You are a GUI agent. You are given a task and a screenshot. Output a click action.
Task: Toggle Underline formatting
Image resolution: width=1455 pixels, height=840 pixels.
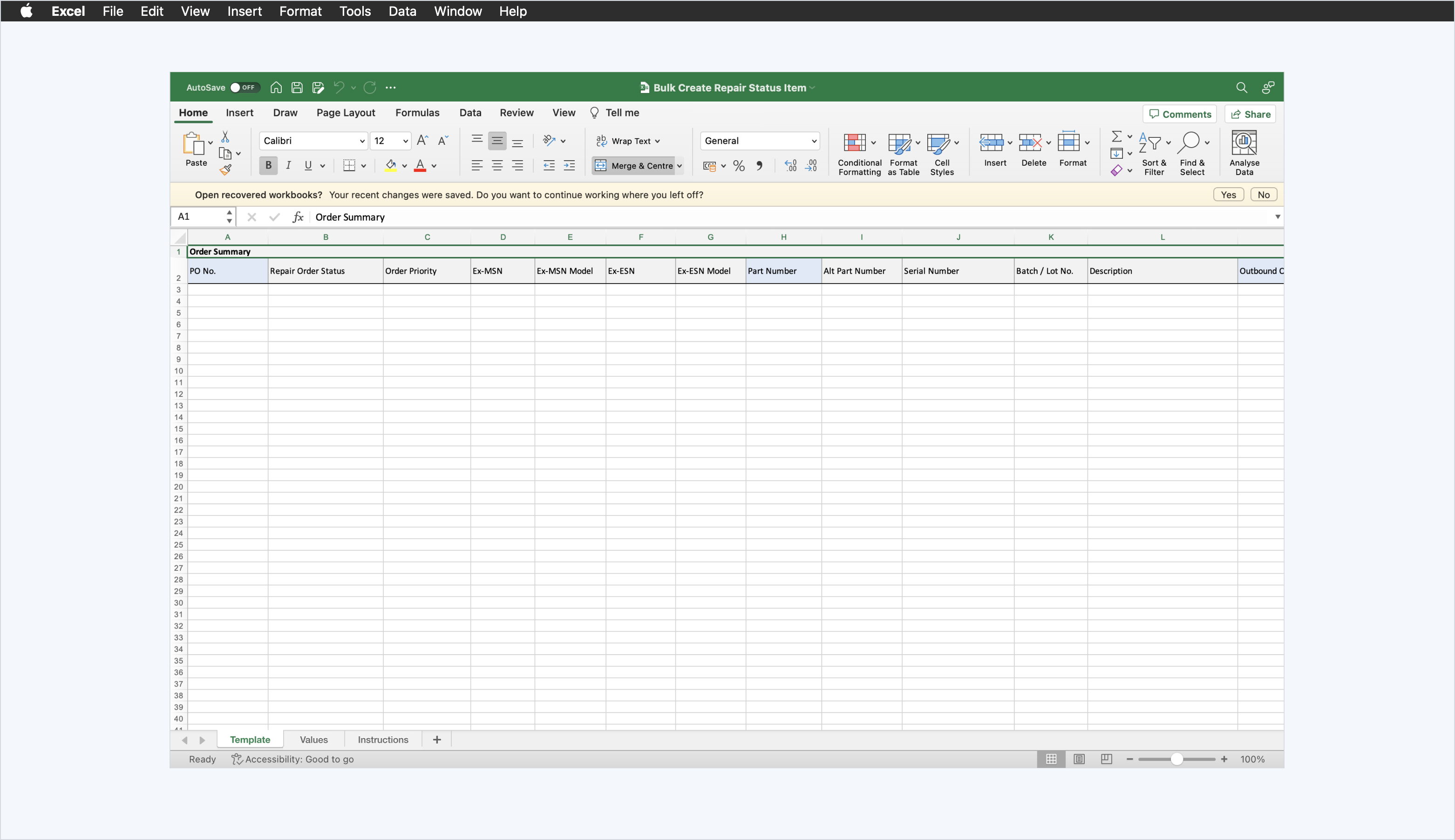[x=308, y=166]
